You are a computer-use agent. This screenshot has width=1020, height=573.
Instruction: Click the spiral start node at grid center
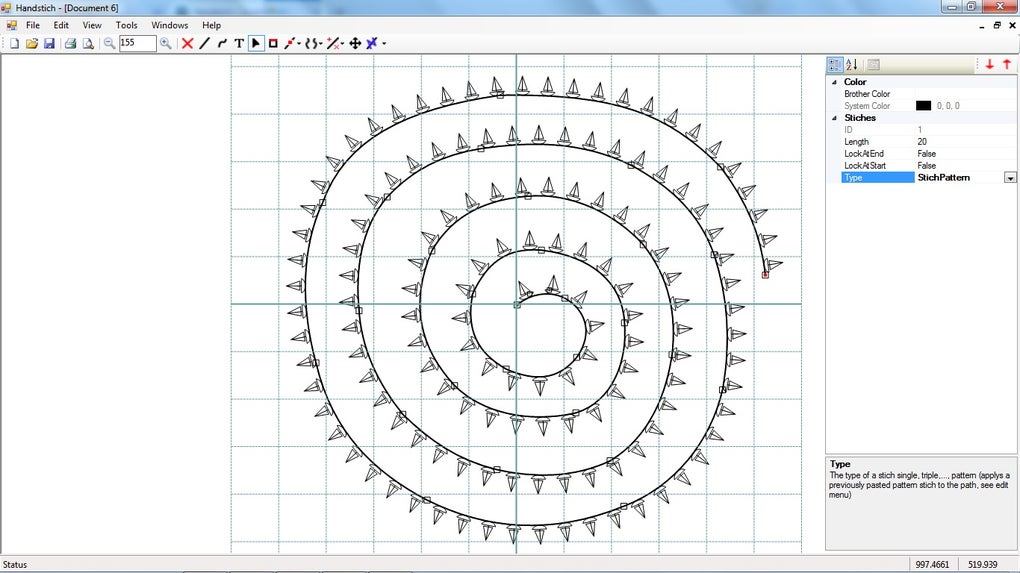pyautogui.click(x=517, y=304)
